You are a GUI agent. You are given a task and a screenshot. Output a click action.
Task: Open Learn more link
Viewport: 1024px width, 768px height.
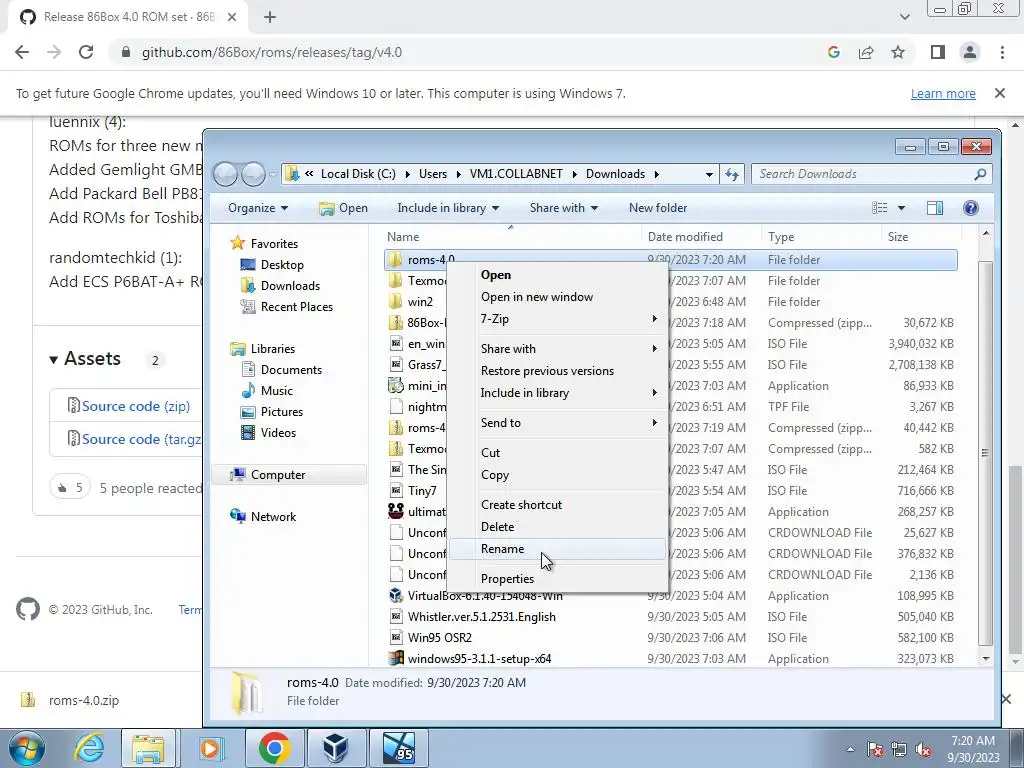click(x=943, y=93)
